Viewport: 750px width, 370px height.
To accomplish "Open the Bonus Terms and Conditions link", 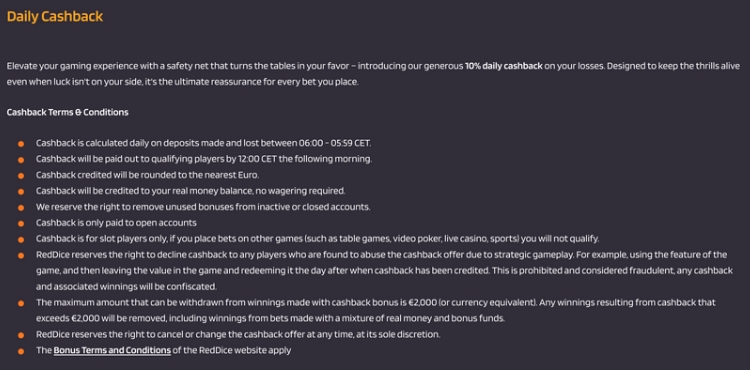I will point(112,350).
